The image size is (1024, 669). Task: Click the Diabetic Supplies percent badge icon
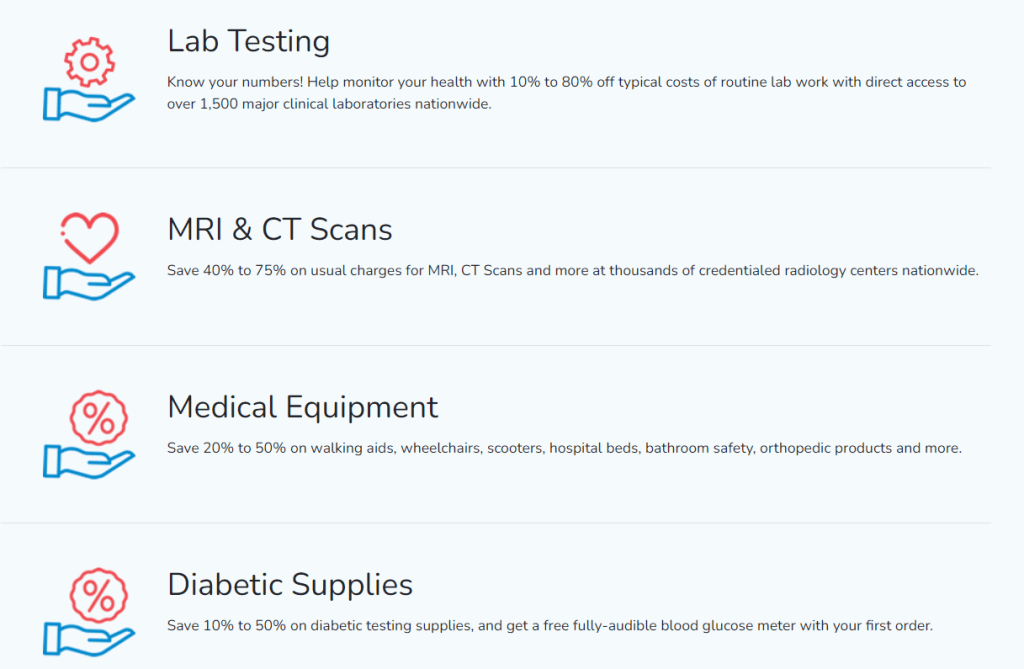tap(89, 612)
